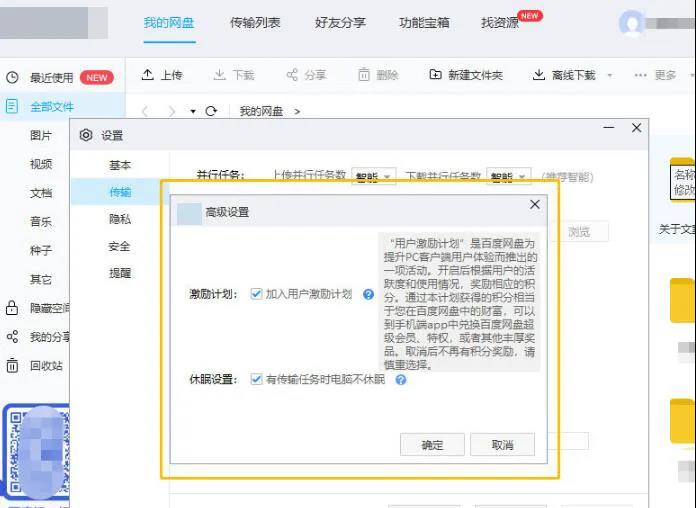The image size is (696, 508).
Task: Click the lock icon for 隐藏空间
Action: (x=12, y=308)
